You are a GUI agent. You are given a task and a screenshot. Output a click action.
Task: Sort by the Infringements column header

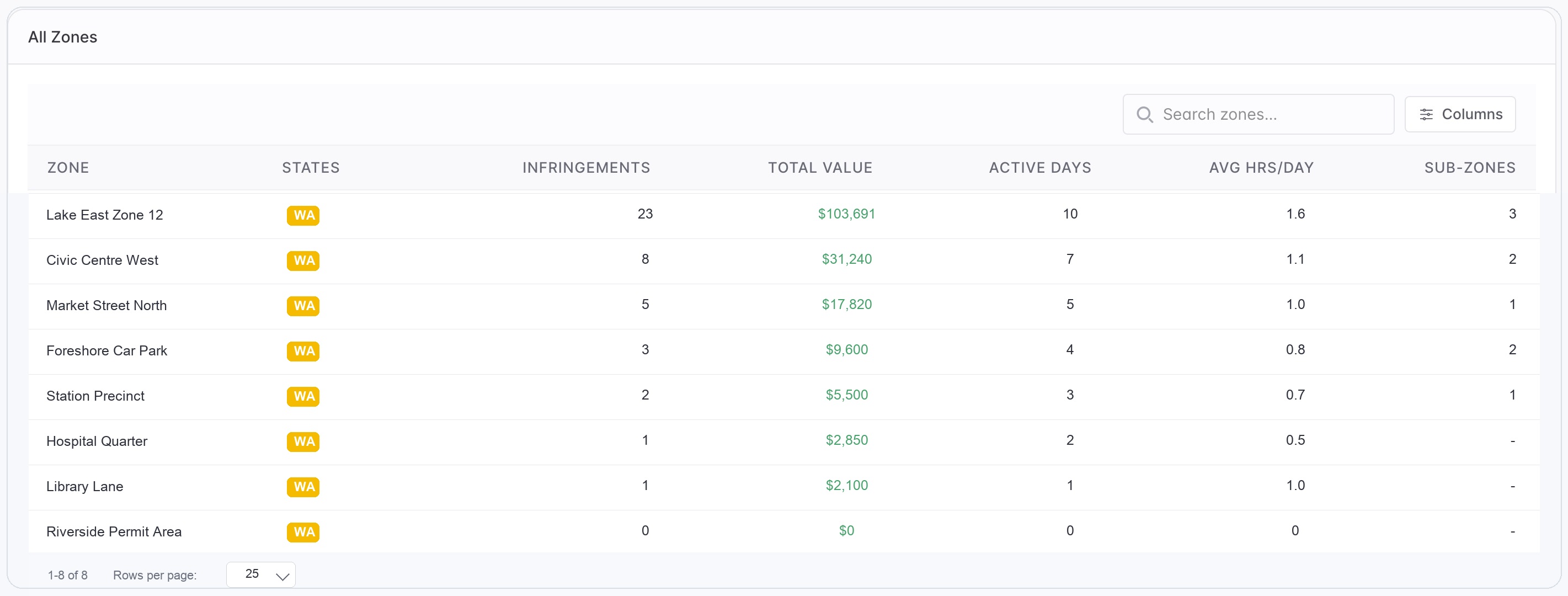click(x=586, y=168)
